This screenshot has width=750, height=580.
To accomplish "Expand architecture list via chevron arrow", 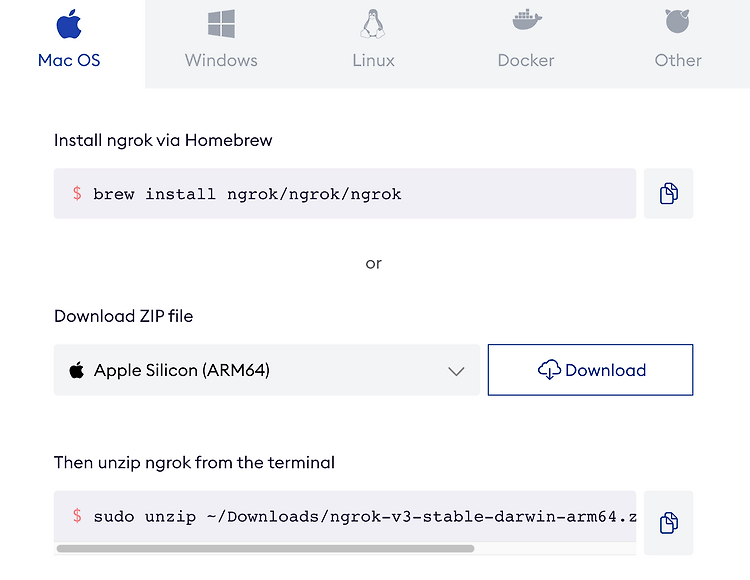I will coord(456,371).
